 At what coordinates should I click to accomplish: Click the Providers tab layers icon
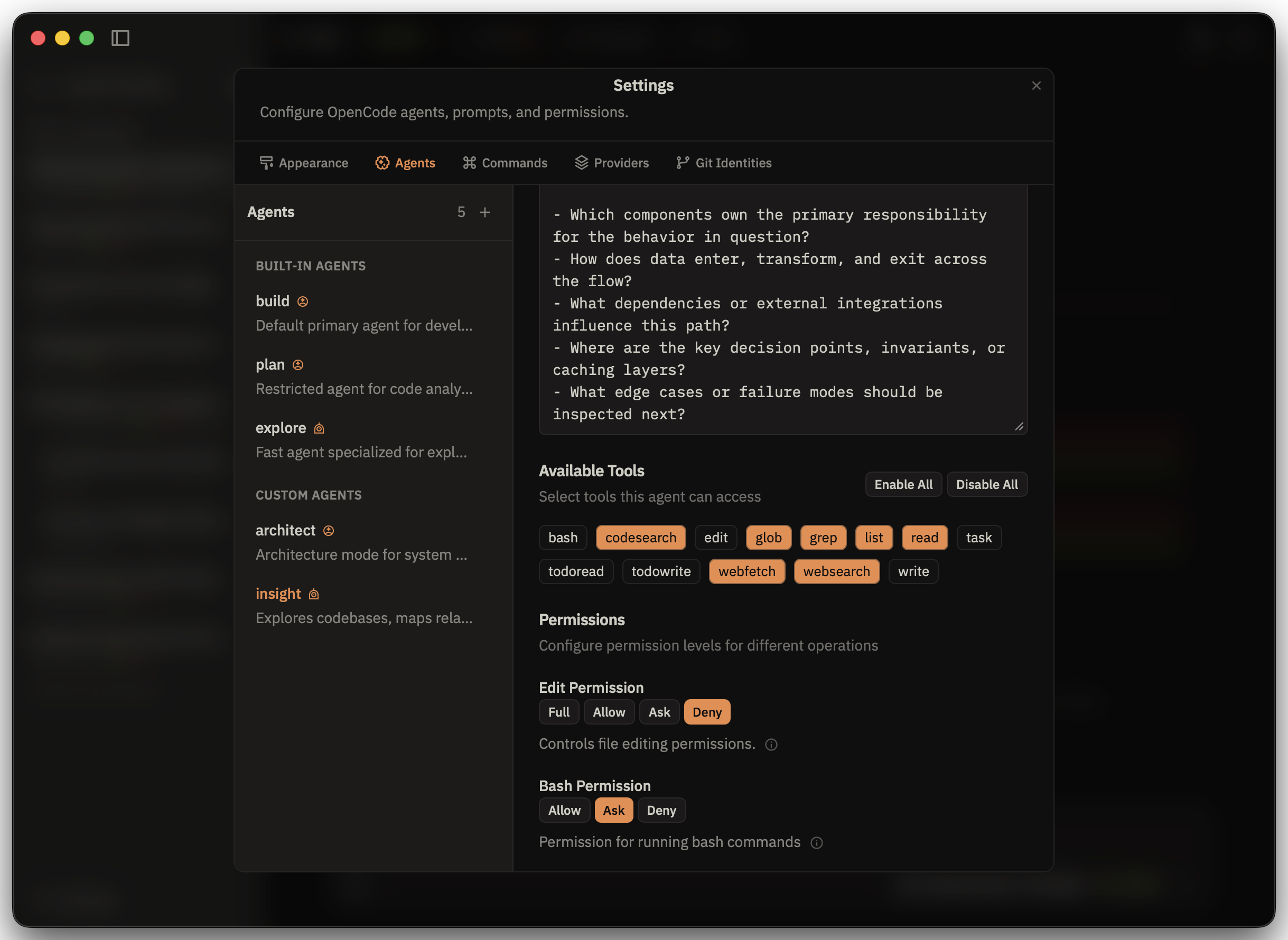[581, 163]
